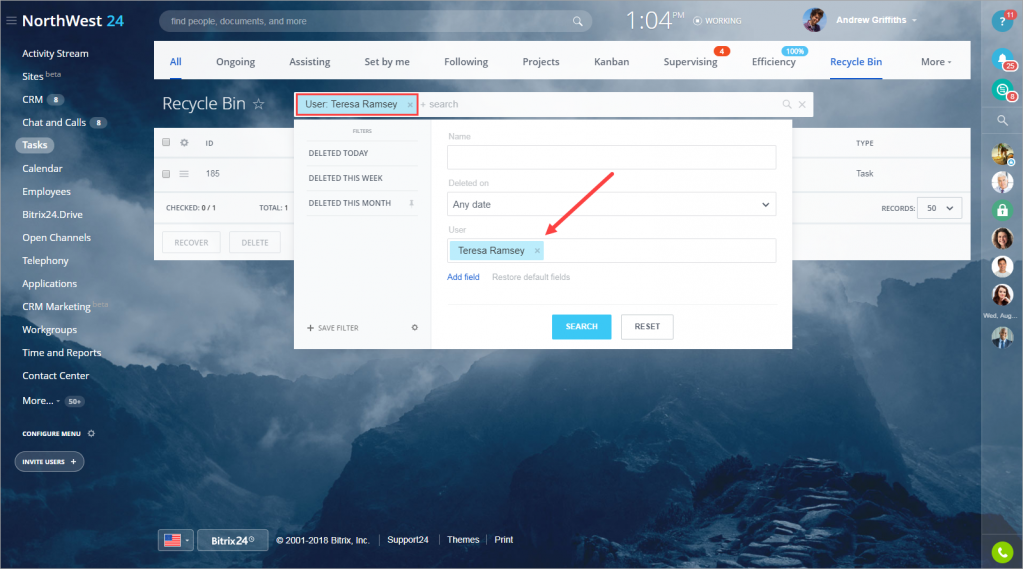
Task: Switch to the Ongoing tab
Action: point(236,62)
